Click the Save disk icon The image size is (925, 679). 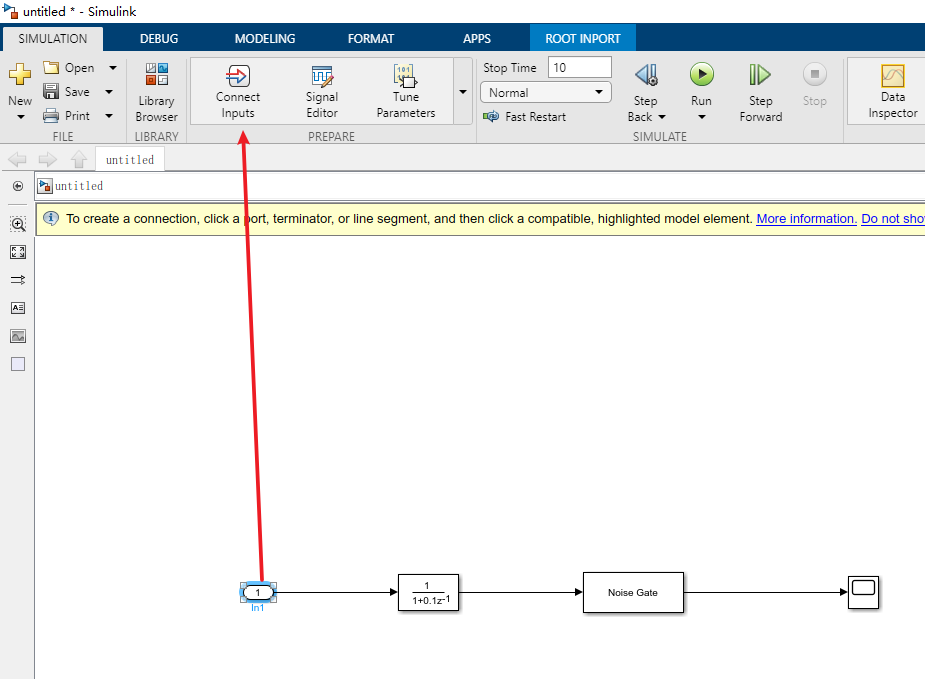(51, 91)
